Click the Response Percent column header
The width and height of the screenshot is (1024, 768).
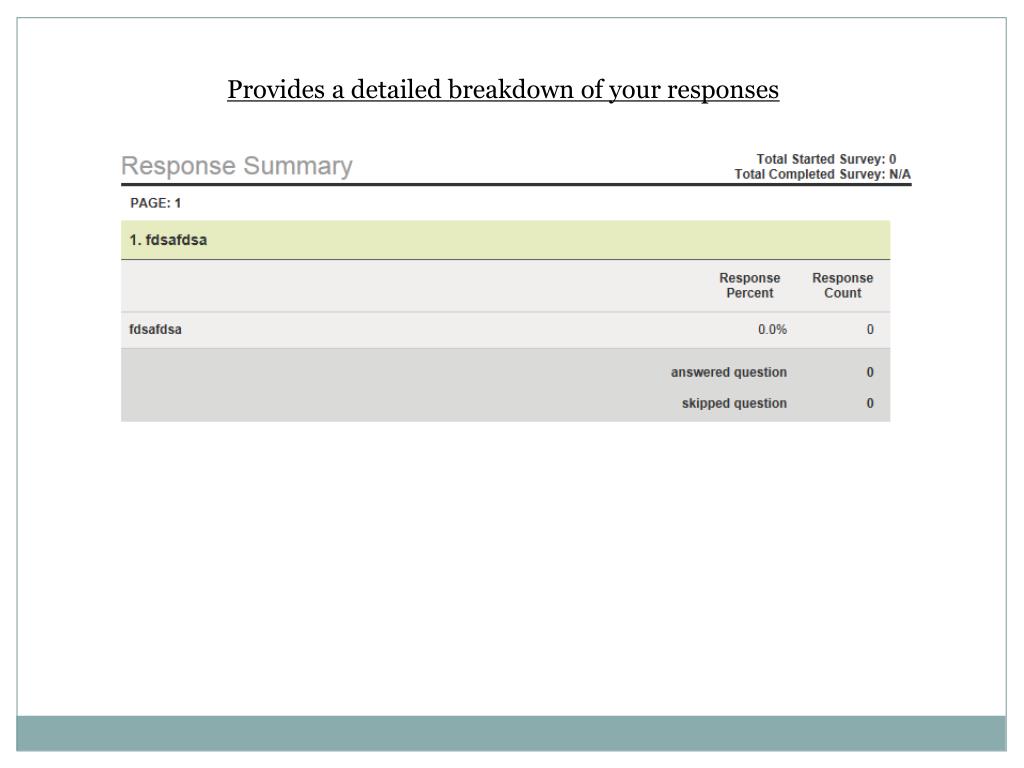click(x=750, y=285)
